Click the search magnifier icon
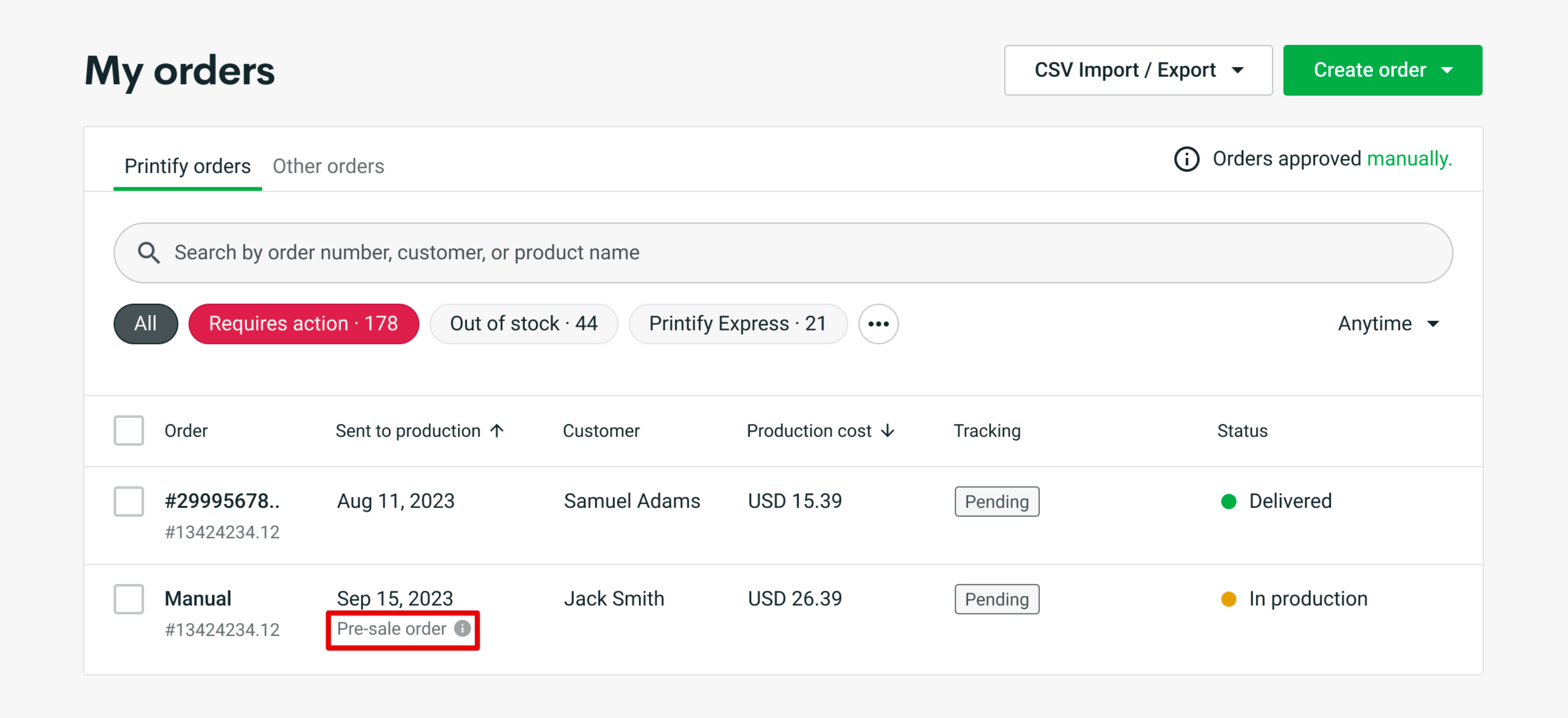The height and width of the screenshot is (718, 1568). click(x=149, y=252)
